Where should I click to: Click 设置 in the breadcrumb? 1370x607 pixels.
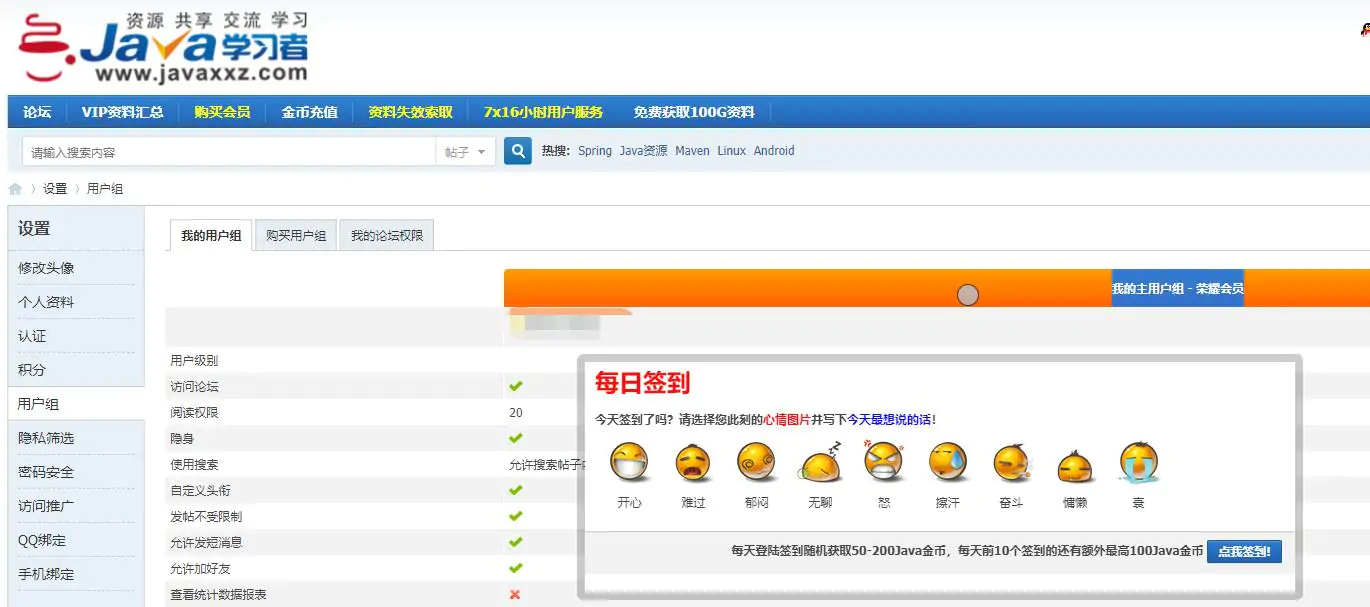[x=55, y=189]
